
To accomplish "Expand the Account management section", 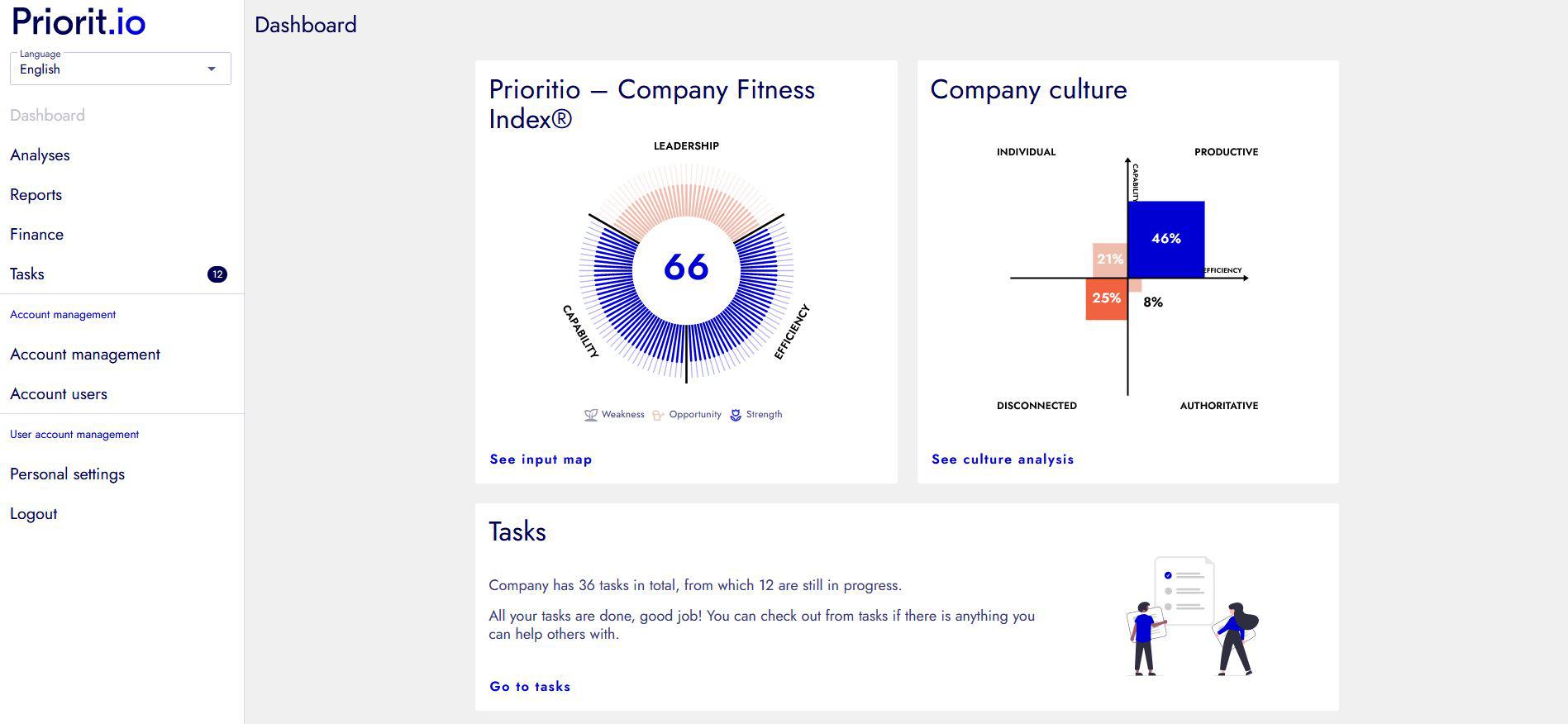I will pyautogui.click(x=84, y=354).
